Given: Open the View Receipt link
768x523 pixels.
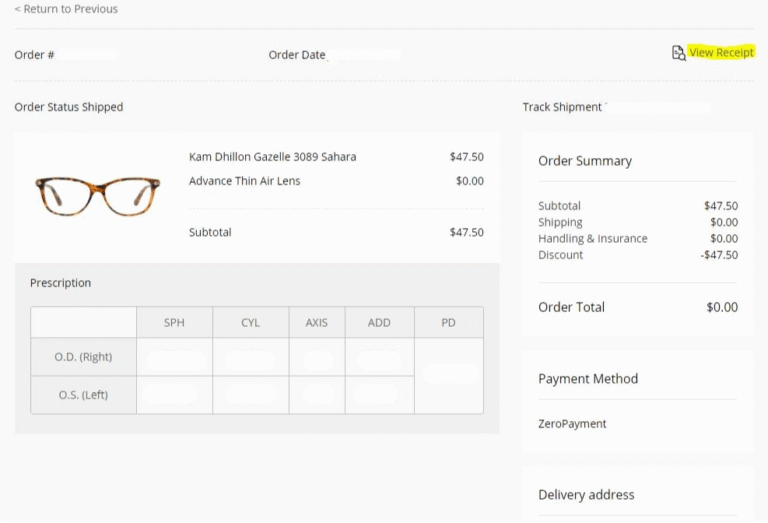Looking at the screenshot, I should tap(721, 52).
